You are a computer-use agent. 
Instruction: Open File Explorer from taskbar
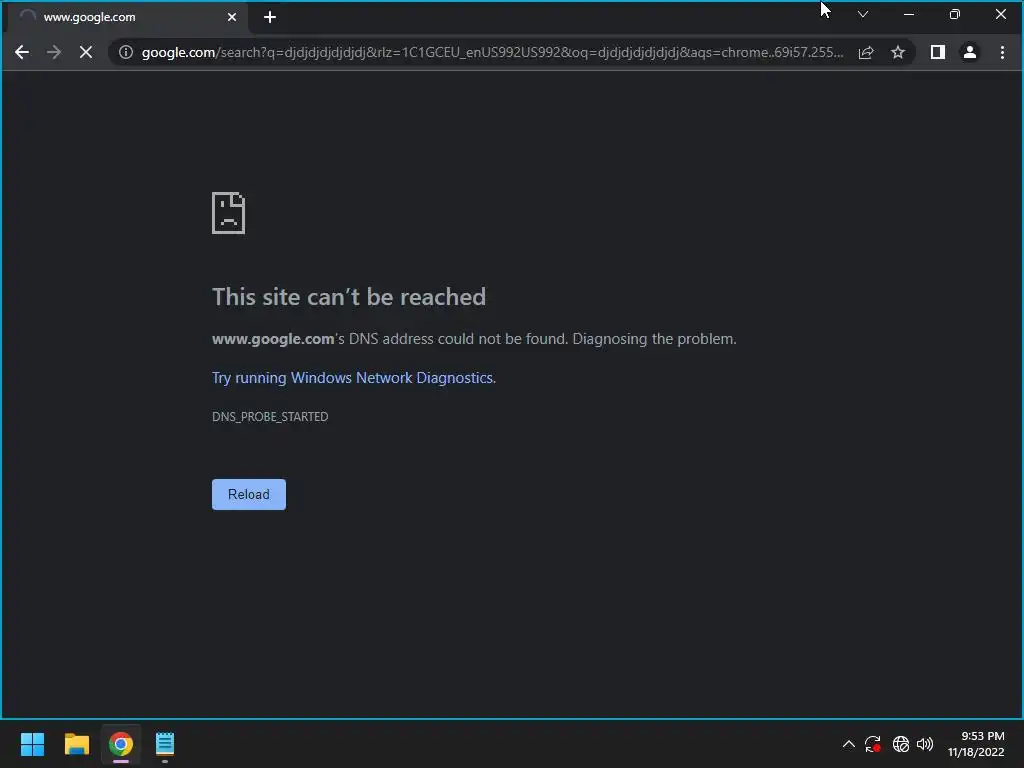(x=76, y=744)
